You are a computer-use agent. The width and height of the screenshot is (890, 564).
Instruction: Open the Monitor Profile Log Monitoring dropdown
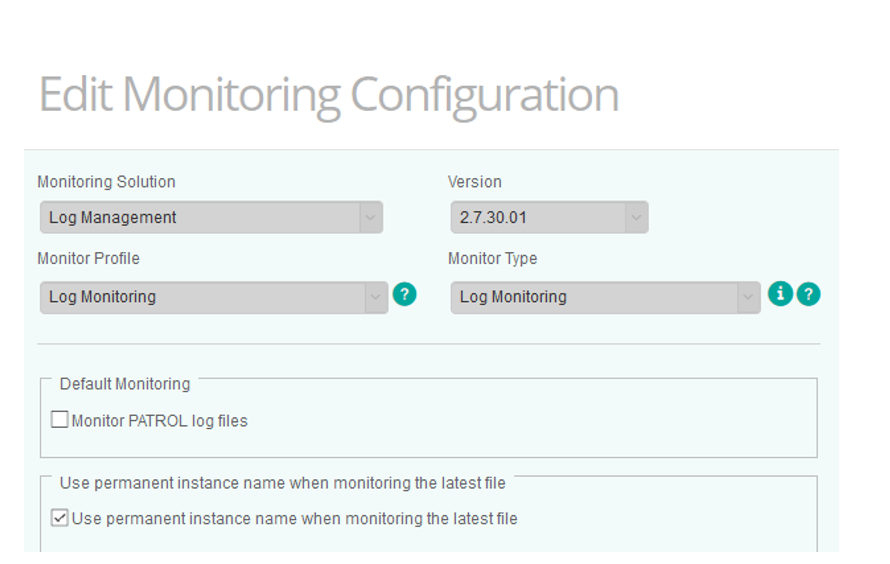click(x=214, y=297)
